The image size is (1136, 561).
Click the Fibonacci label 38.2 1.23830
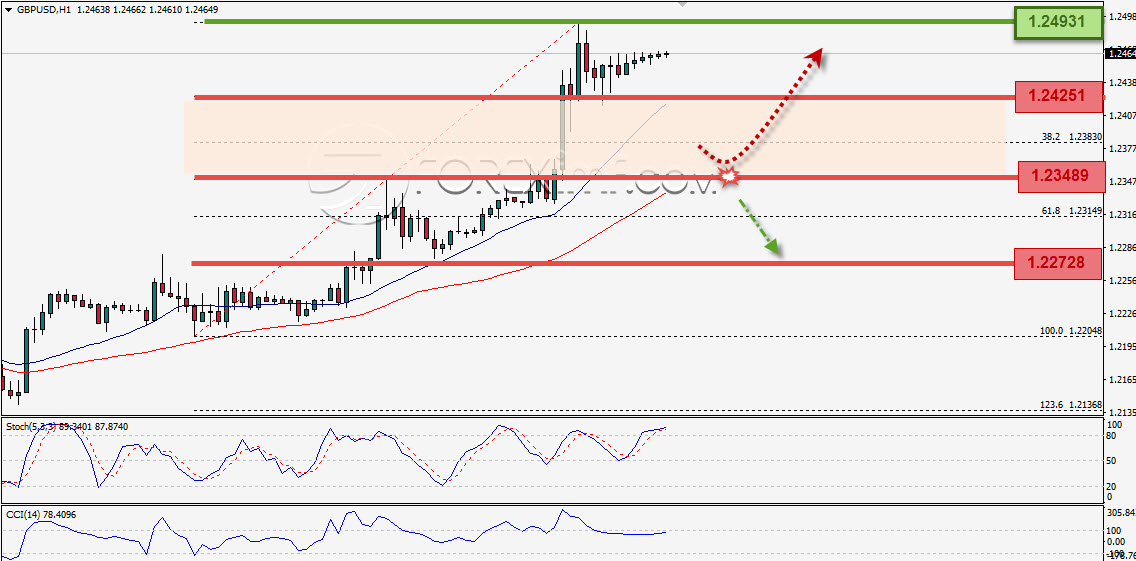1072,136
